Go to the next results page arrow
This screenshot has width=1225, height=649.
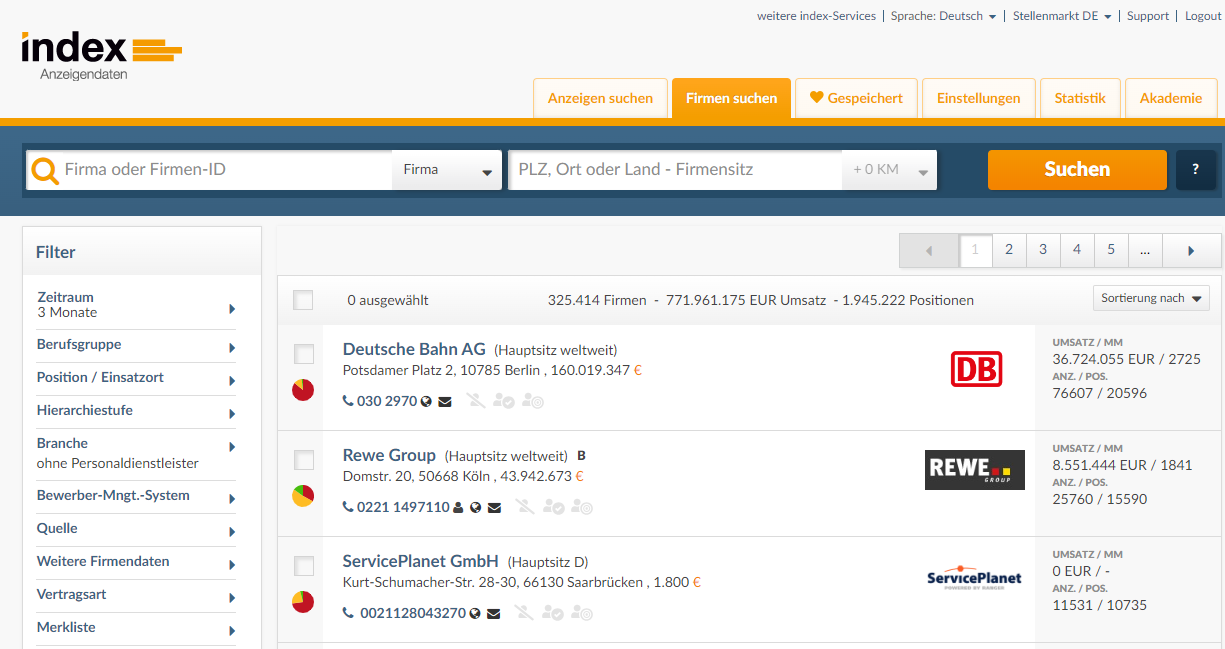[x=1191, y=251]
